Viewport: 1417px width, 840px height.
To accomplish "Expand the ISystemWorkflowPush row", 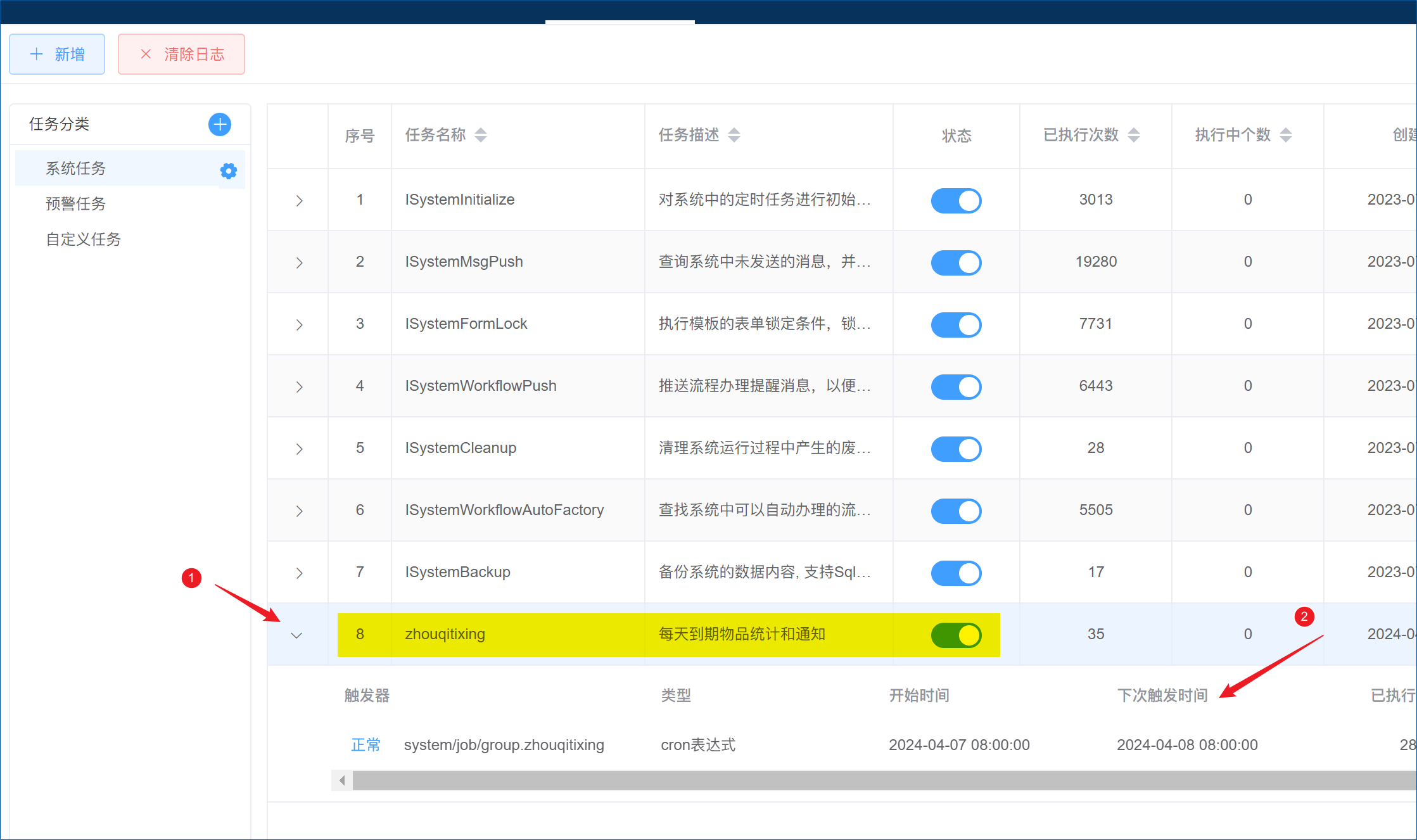I will click(299, 386).
